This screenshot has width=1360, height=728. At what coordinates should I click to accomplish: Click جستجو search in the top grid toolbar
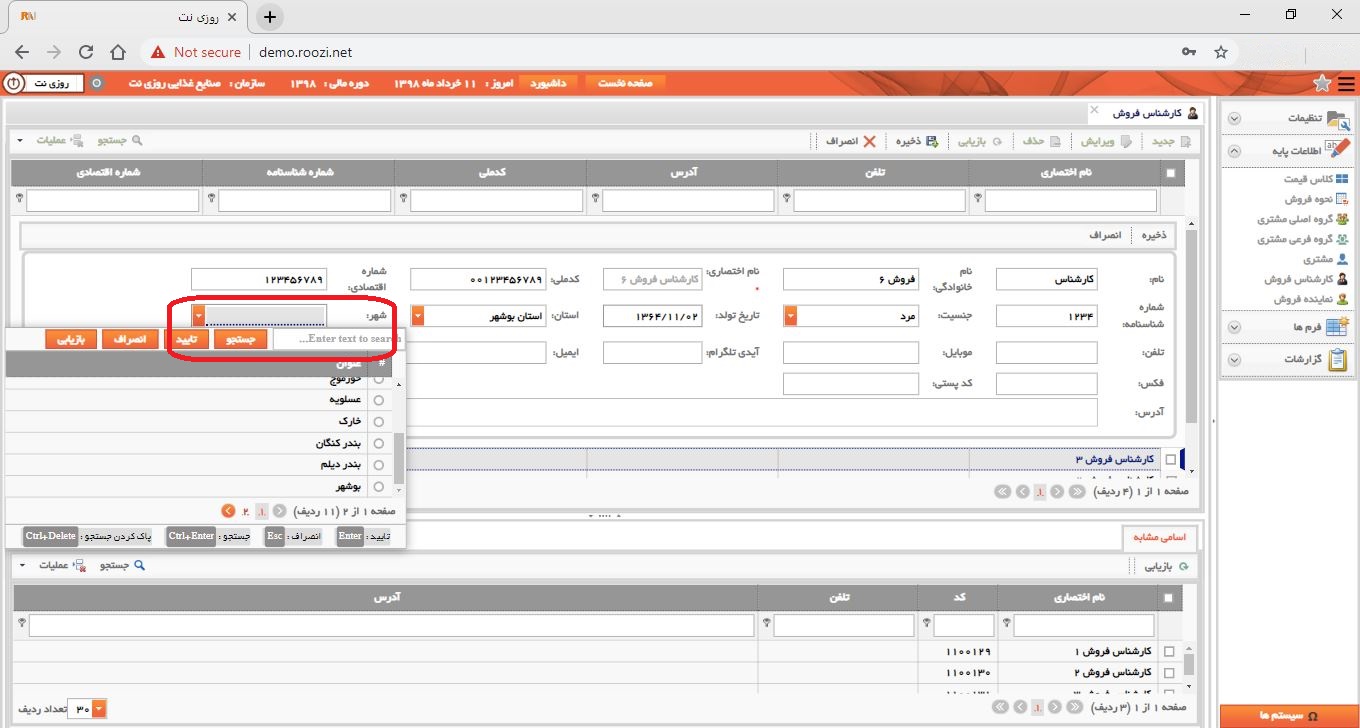pyautogui.click(x=120, y=142)
